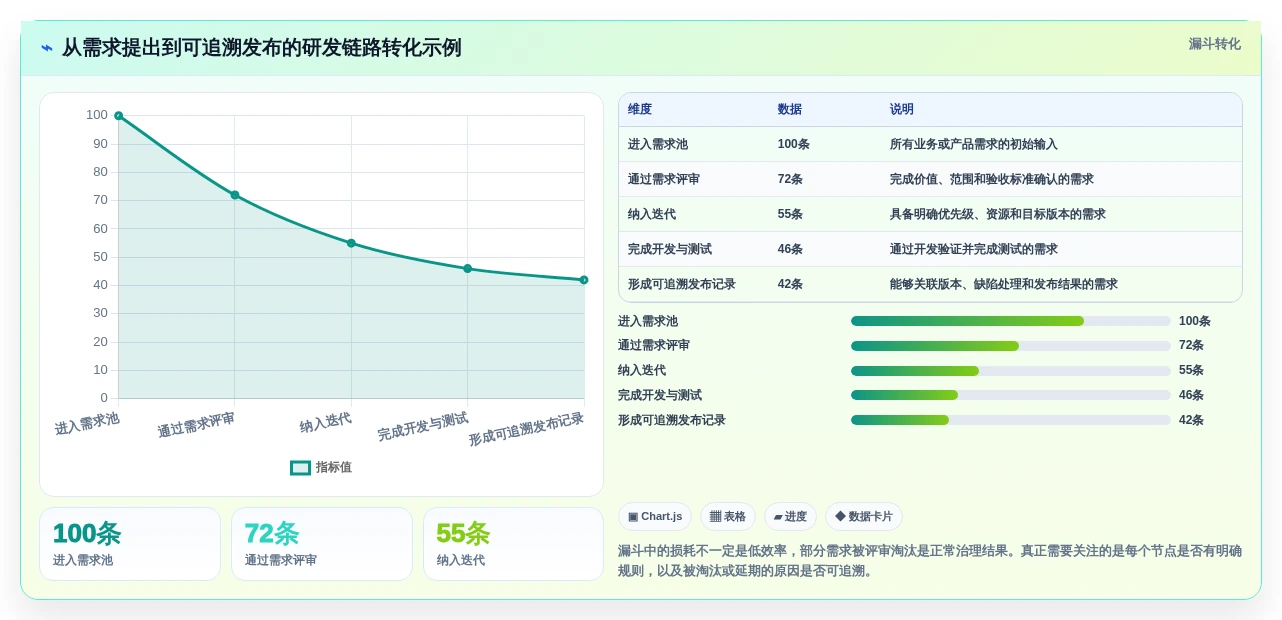Viewport: 1282px width, 620px height.
Task: Click the 纳入迭代 progress bar
Action: [x=1011, y=370]
